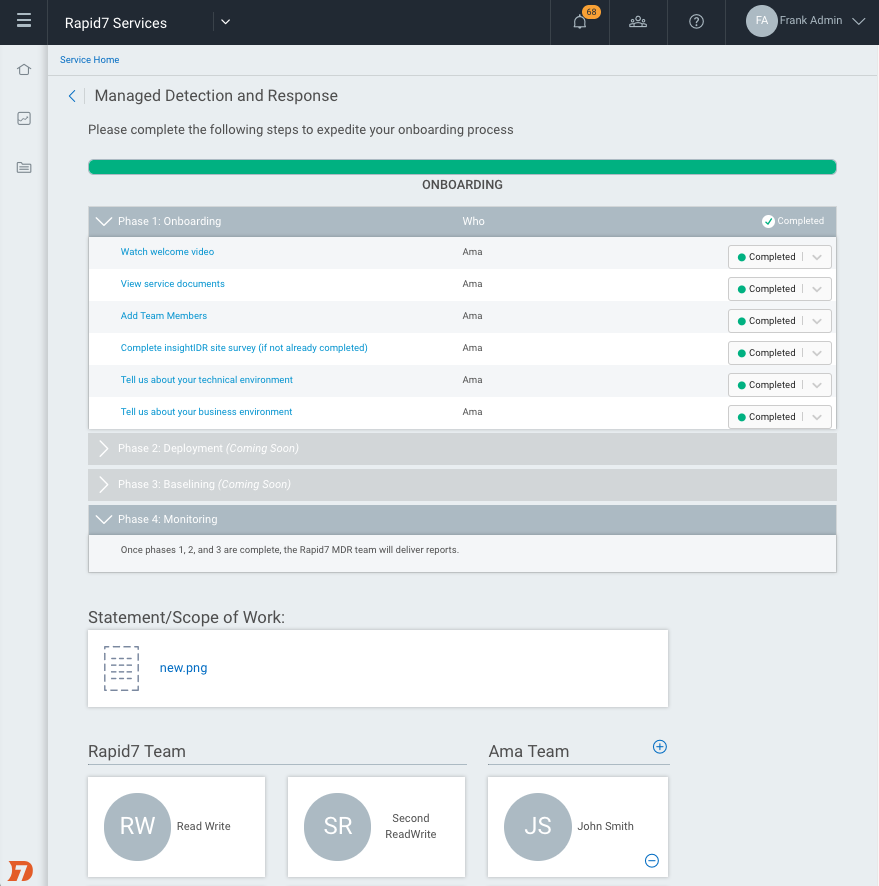The width and height of the screenshot is (879, 886).
Task: Click the JS avatar for John Smith
Action: [537, 827]
